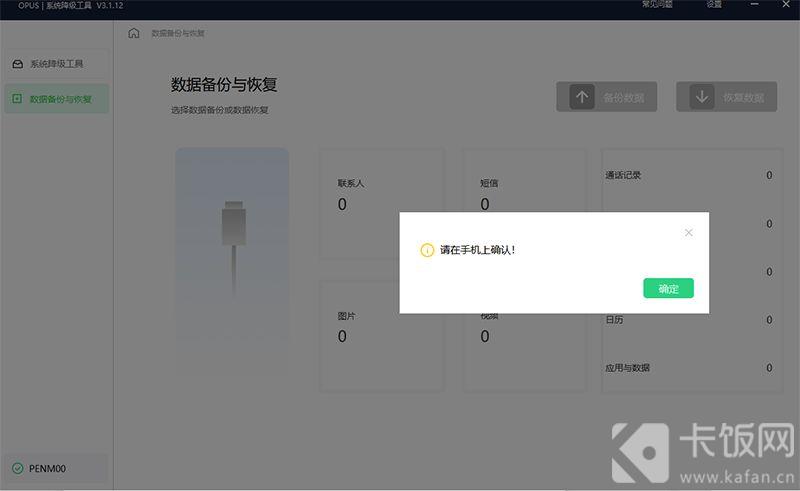This screenshot has height=491, width=800.
Task: Click the 数据备份与恢复 sidebar icon
Action: [x=17, y=99]
